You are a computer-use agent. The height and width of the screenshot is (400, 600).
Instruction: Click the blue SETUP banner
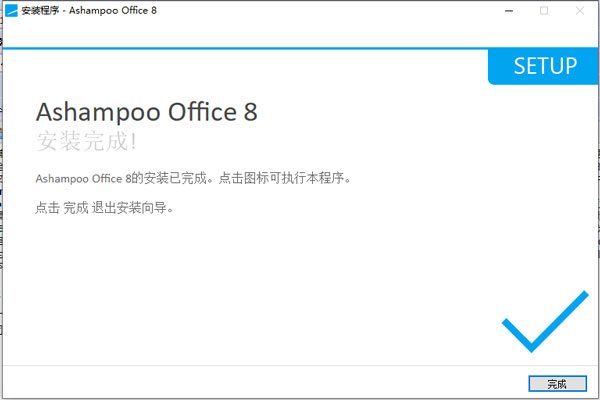coord(544,67)
